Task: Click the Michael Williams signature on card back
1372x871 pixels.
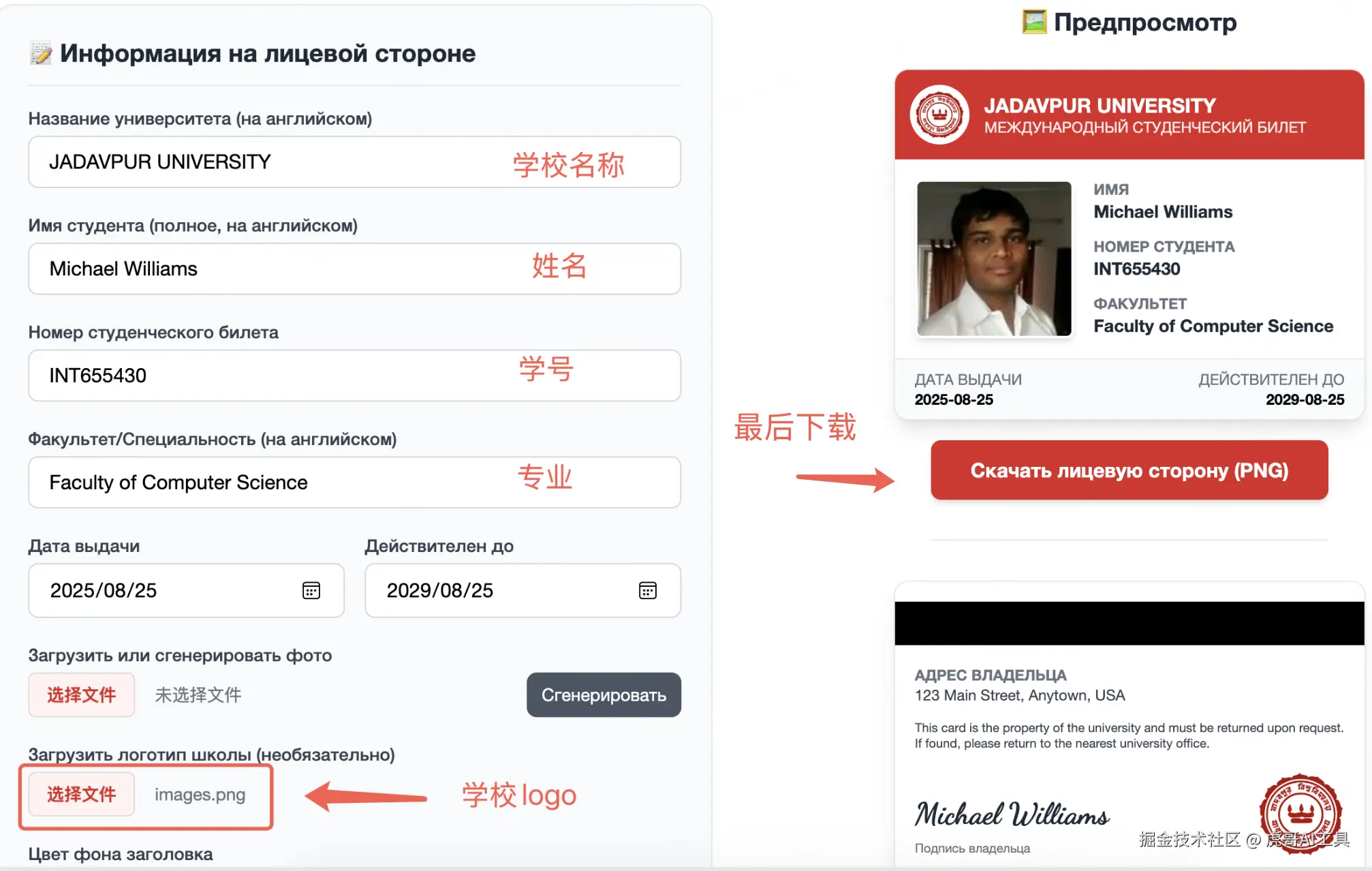Action: [1012, 814]
